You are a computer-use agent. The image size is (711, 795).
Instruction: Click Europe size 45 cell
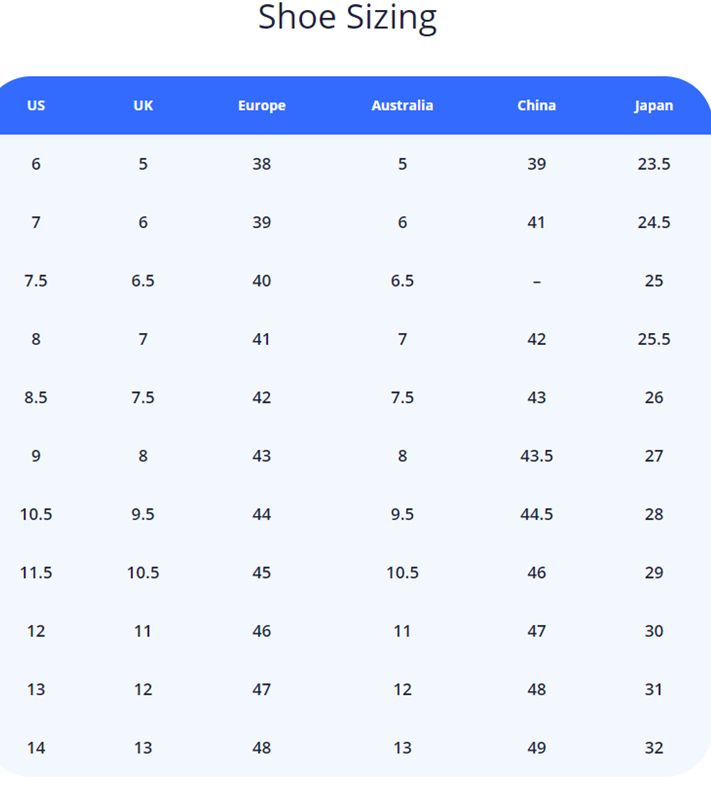262,573
